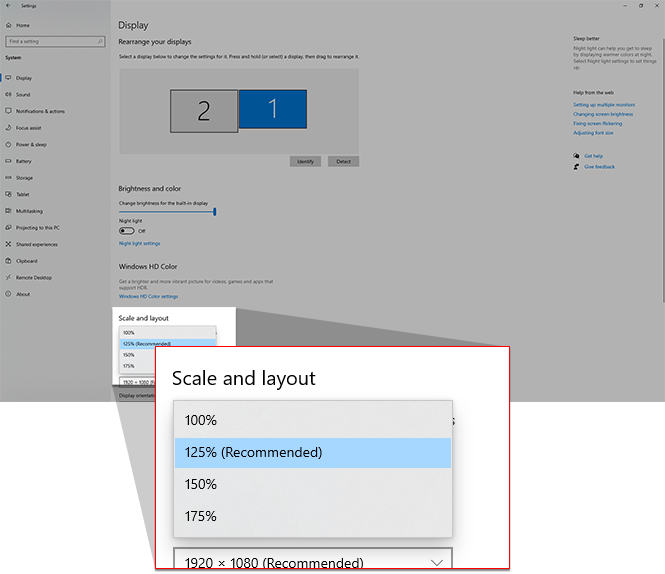Click the Notifications & actions icon
The height and width of the screenshot is (574, 665).
8,111
